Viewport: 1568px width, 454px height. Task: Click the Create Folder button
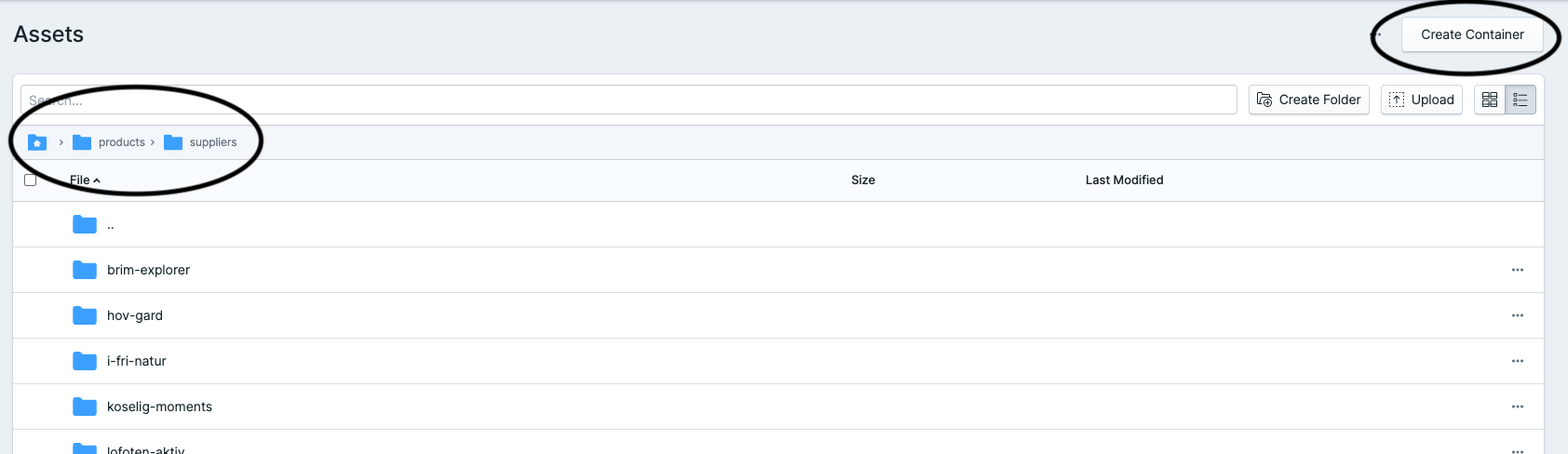pos(1308,100)
